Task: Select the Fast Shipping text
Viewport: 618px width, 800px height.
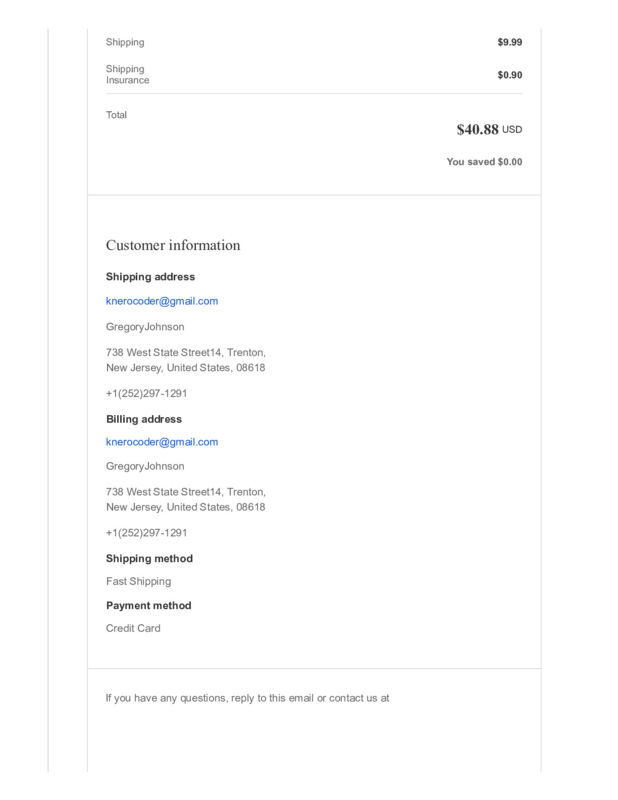Action: click(139, 581)
